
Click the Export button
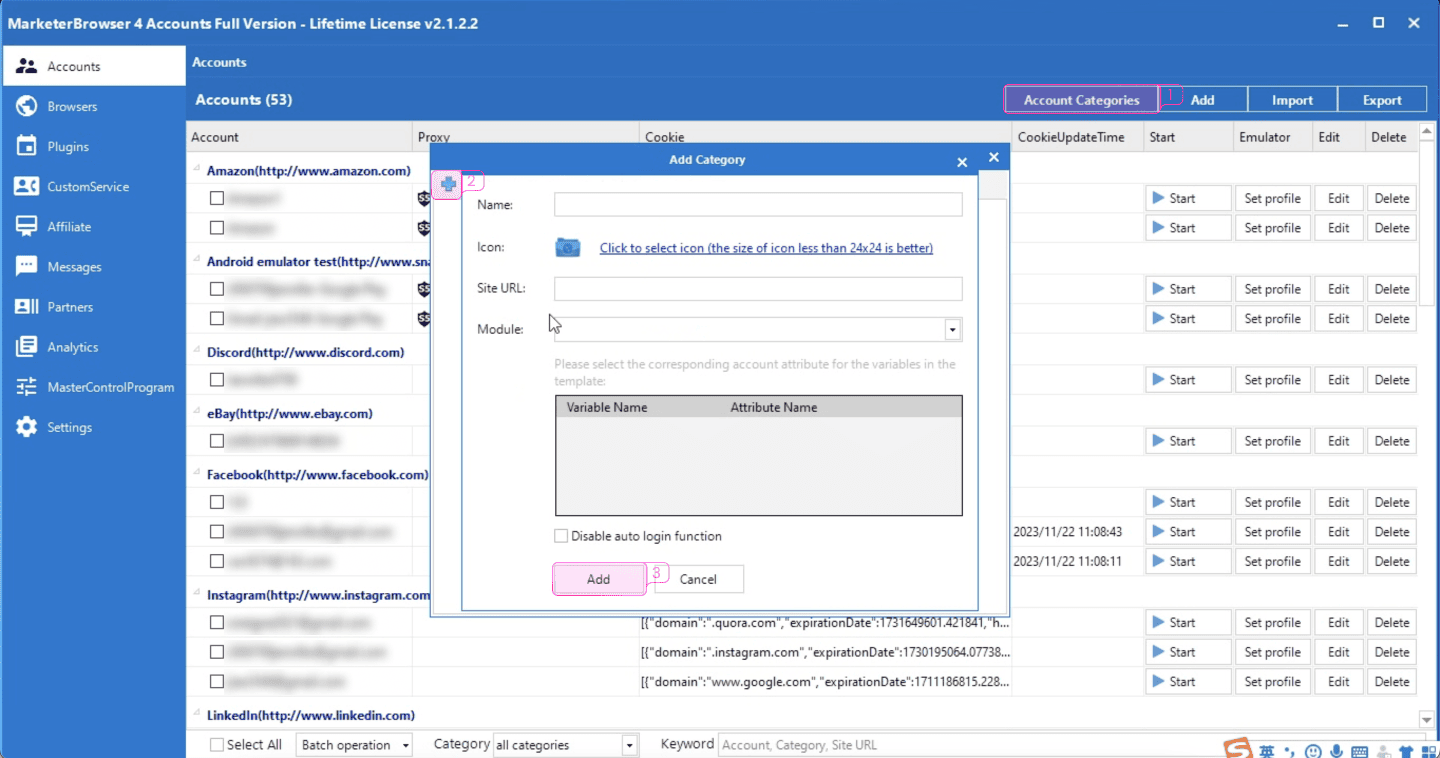pyautogui.click(x=1382, y=100)
